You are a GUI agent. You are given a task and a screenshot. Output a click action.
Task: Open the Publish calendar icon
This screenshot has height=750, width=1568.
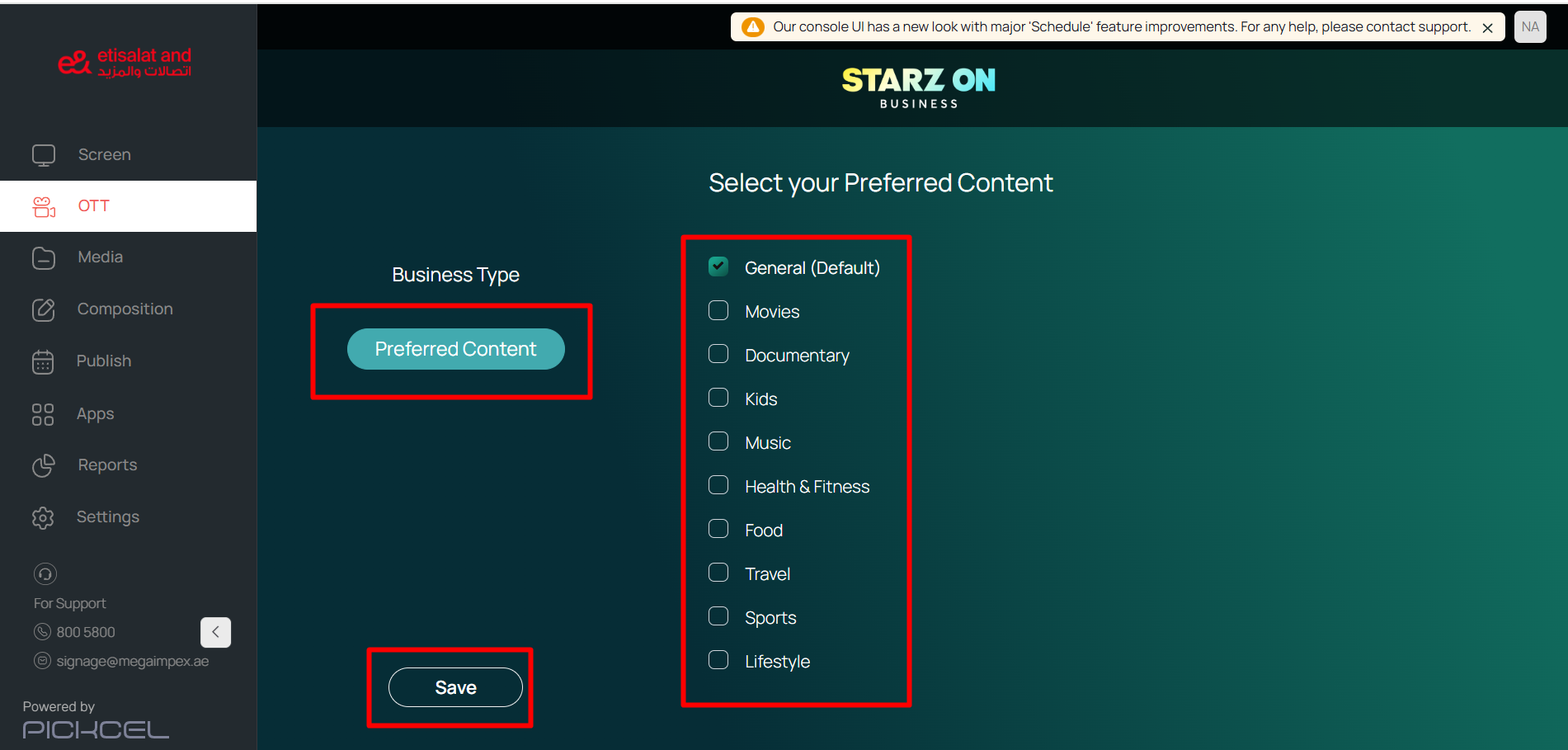pyautogui.click(x=43, y=362)
